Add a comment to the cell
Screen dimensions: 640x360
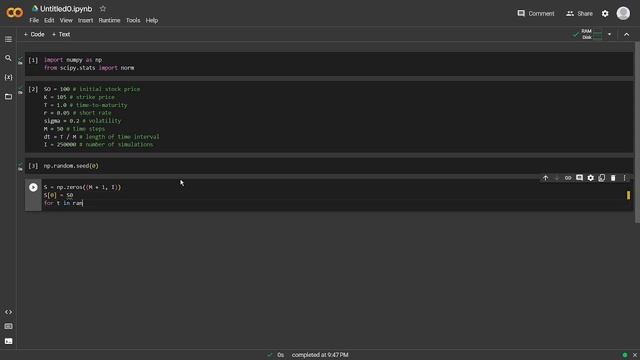(x=579, y=178)
